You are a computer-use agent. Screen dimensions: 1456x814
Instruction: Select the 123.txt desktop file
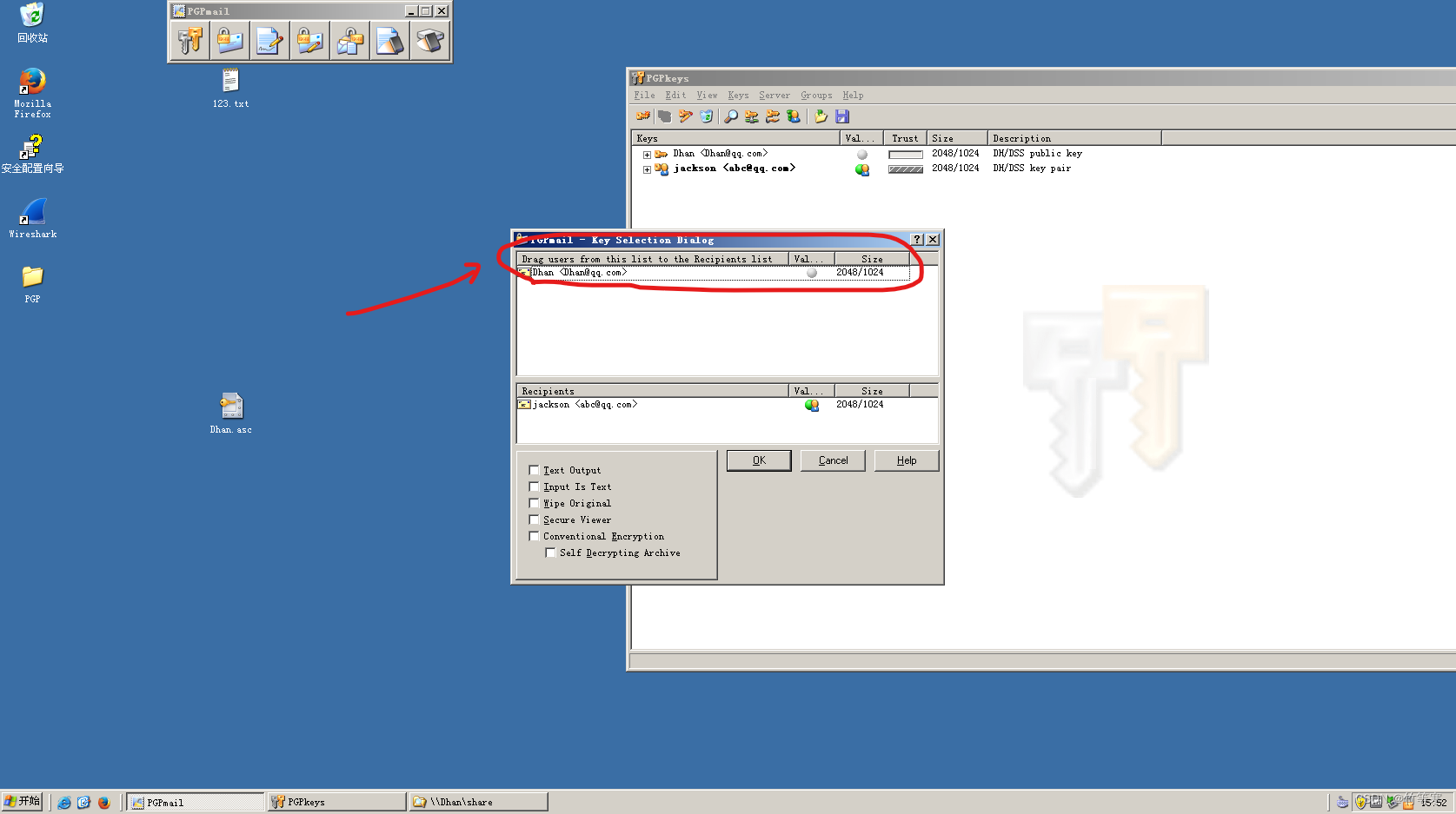230,88
